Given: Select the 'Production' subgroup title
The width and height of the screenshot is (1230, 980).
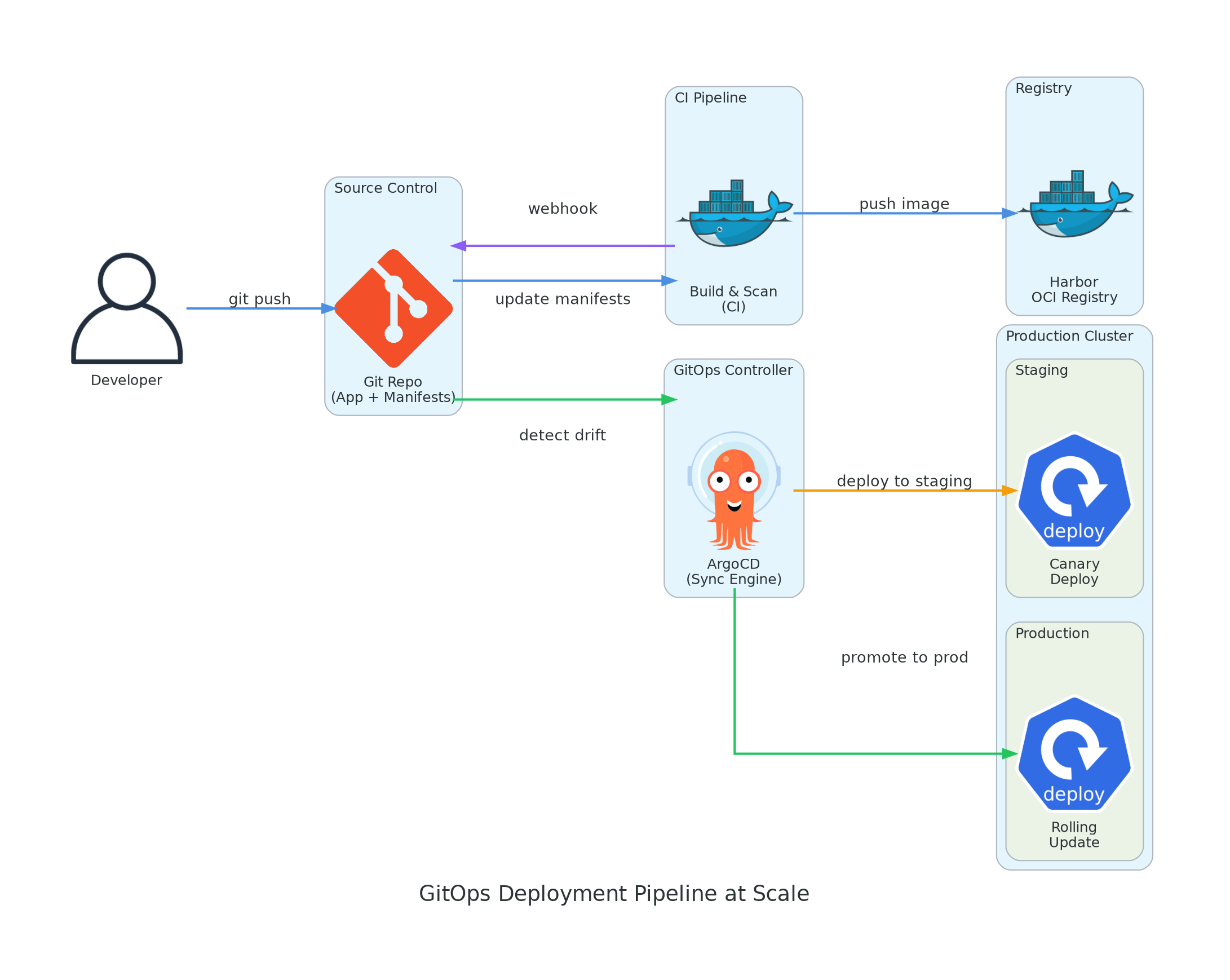Looking at the screenshot, I should (1052, 634).
